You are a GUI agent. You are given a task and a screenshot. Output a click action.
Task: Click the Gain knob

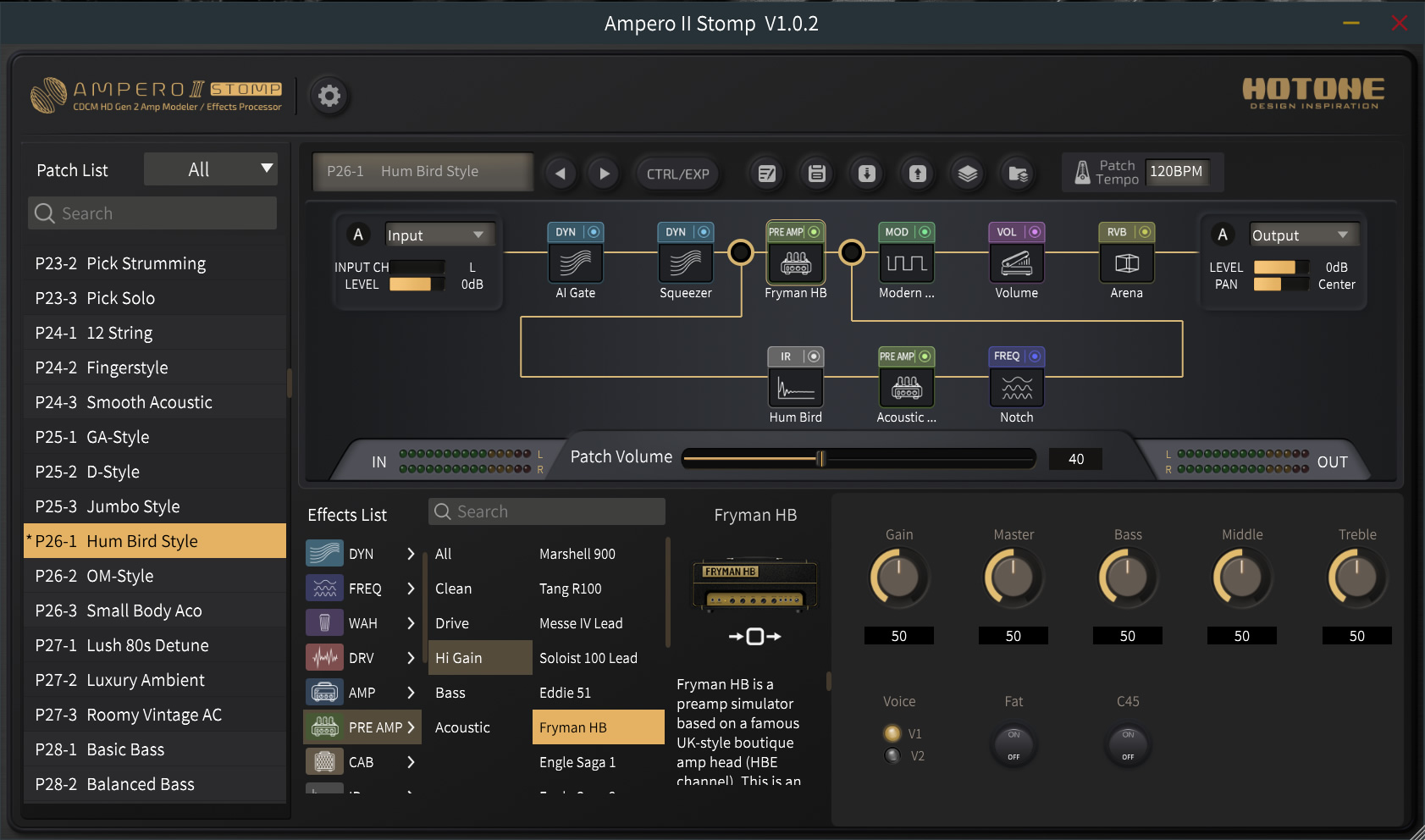pos(899,577)
